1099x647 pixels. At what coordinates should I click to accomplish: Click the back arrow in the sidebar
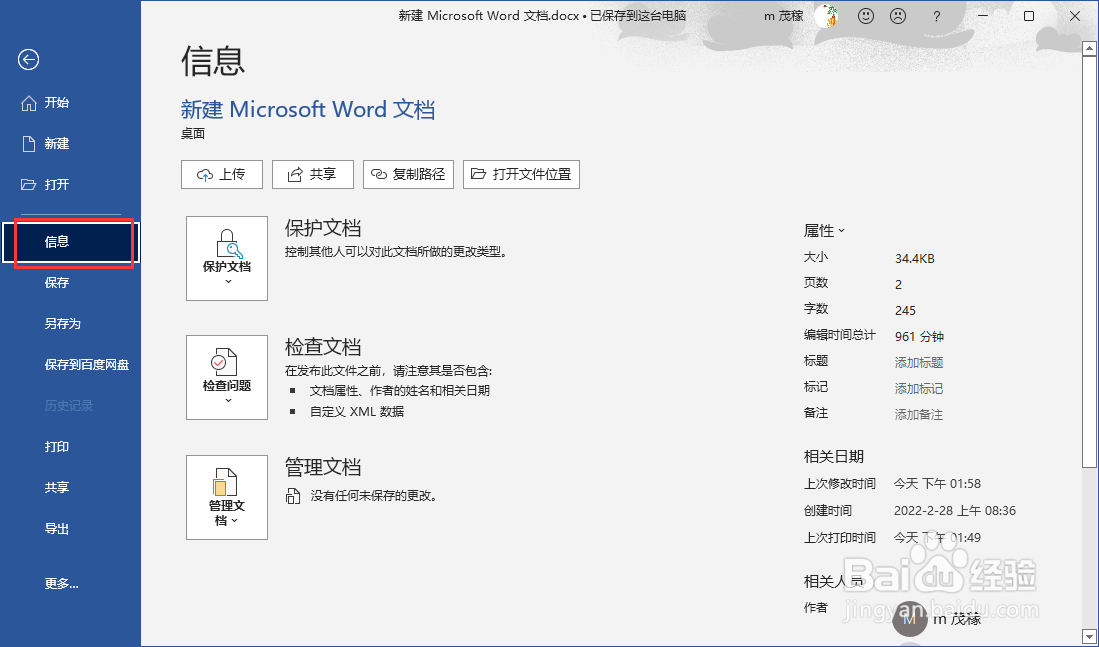click(x=28, y=60)
